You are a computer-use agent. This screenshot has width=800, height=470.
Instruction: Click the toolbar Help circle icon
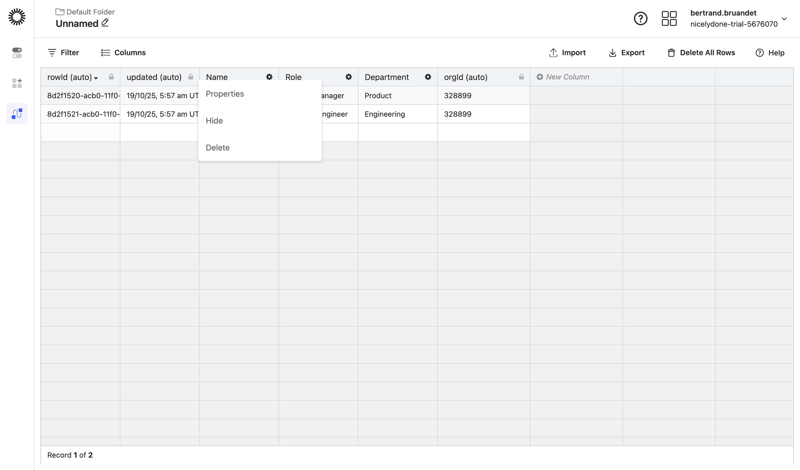point(760,53)
